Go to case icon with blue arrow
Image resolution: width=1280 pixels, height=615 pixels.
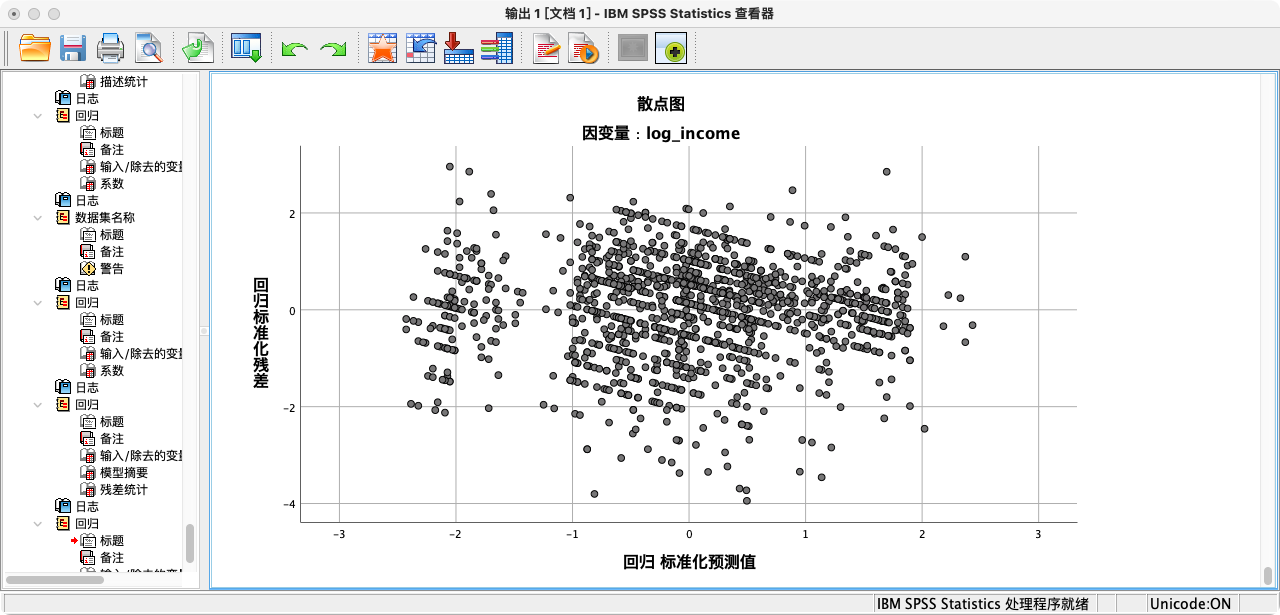pyautogui.click(x=420, y=48)
